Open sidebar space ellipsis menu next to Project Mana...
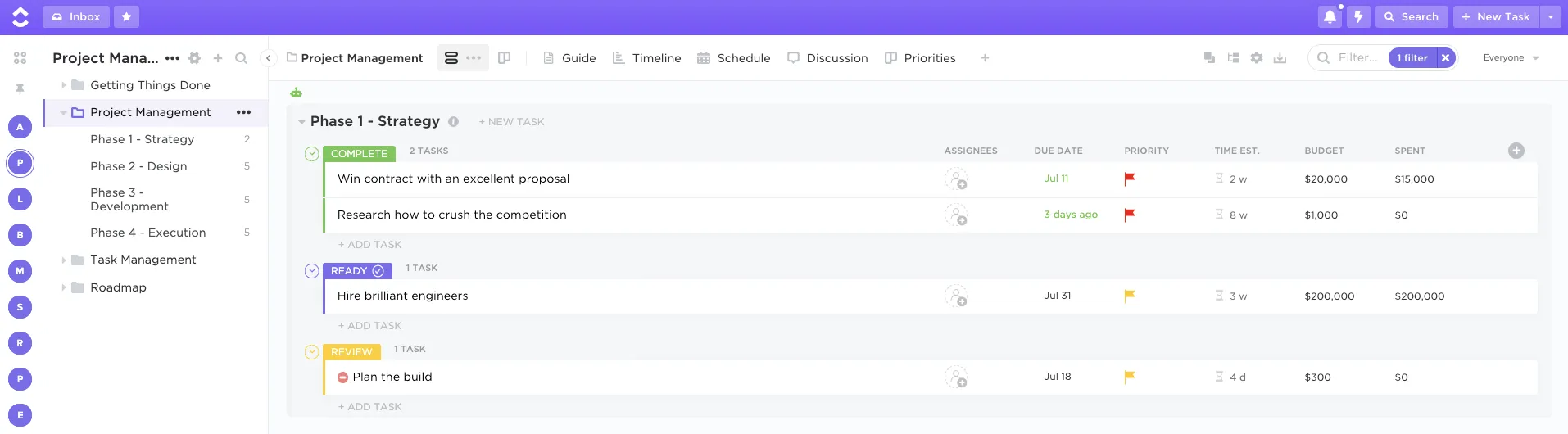Screen dimensions: 1568x434 point(172,58)
